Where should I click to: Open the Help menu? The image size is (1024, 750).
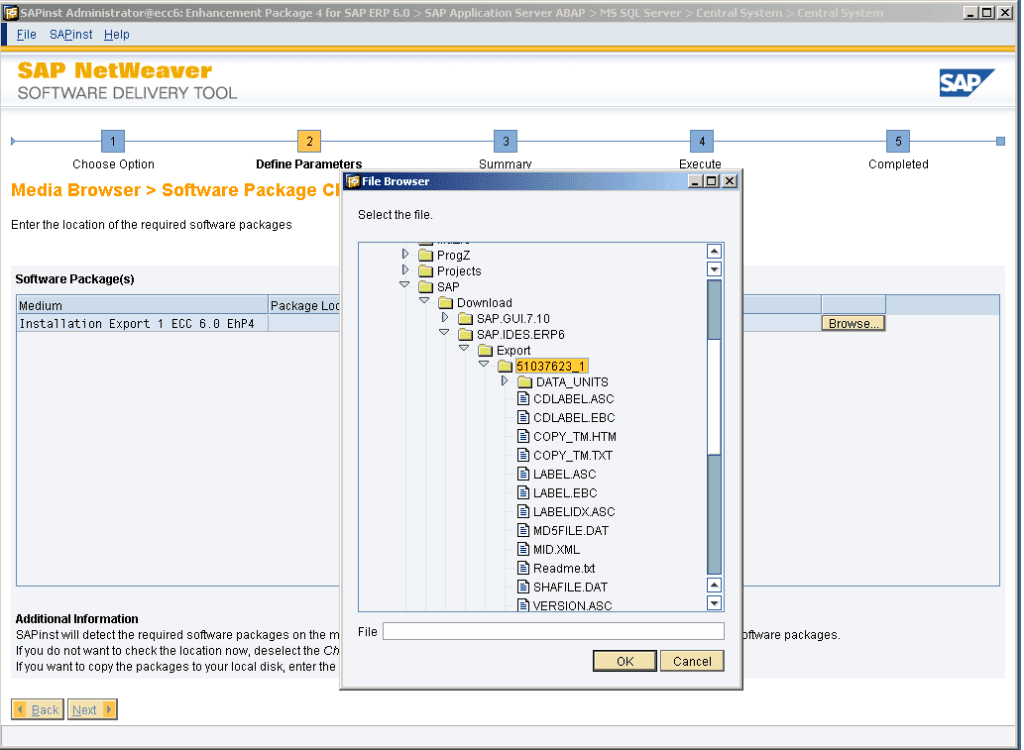(x=117, y=35)
